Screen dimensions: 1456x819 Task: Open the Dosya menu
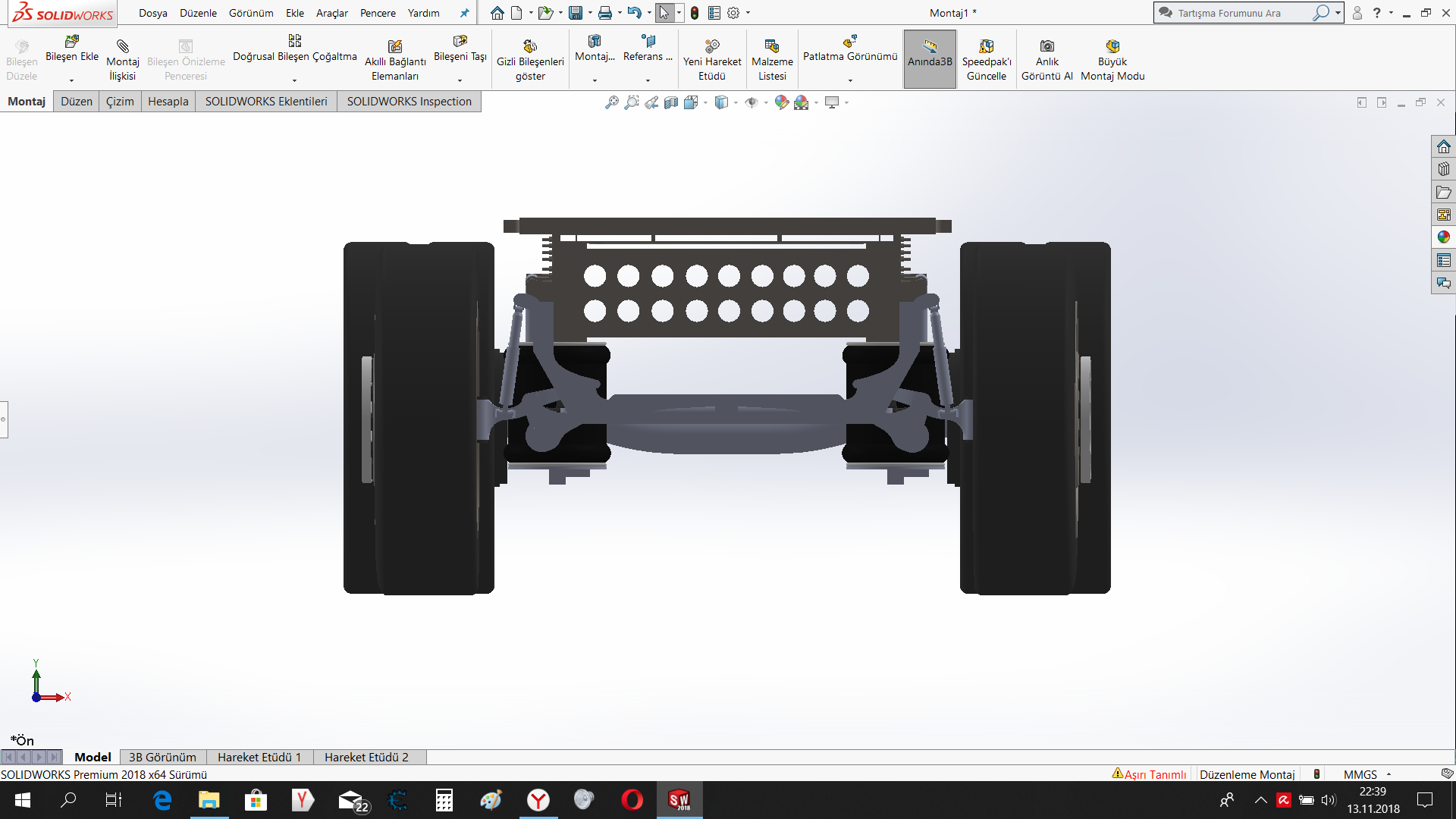(x=153, y=13)
